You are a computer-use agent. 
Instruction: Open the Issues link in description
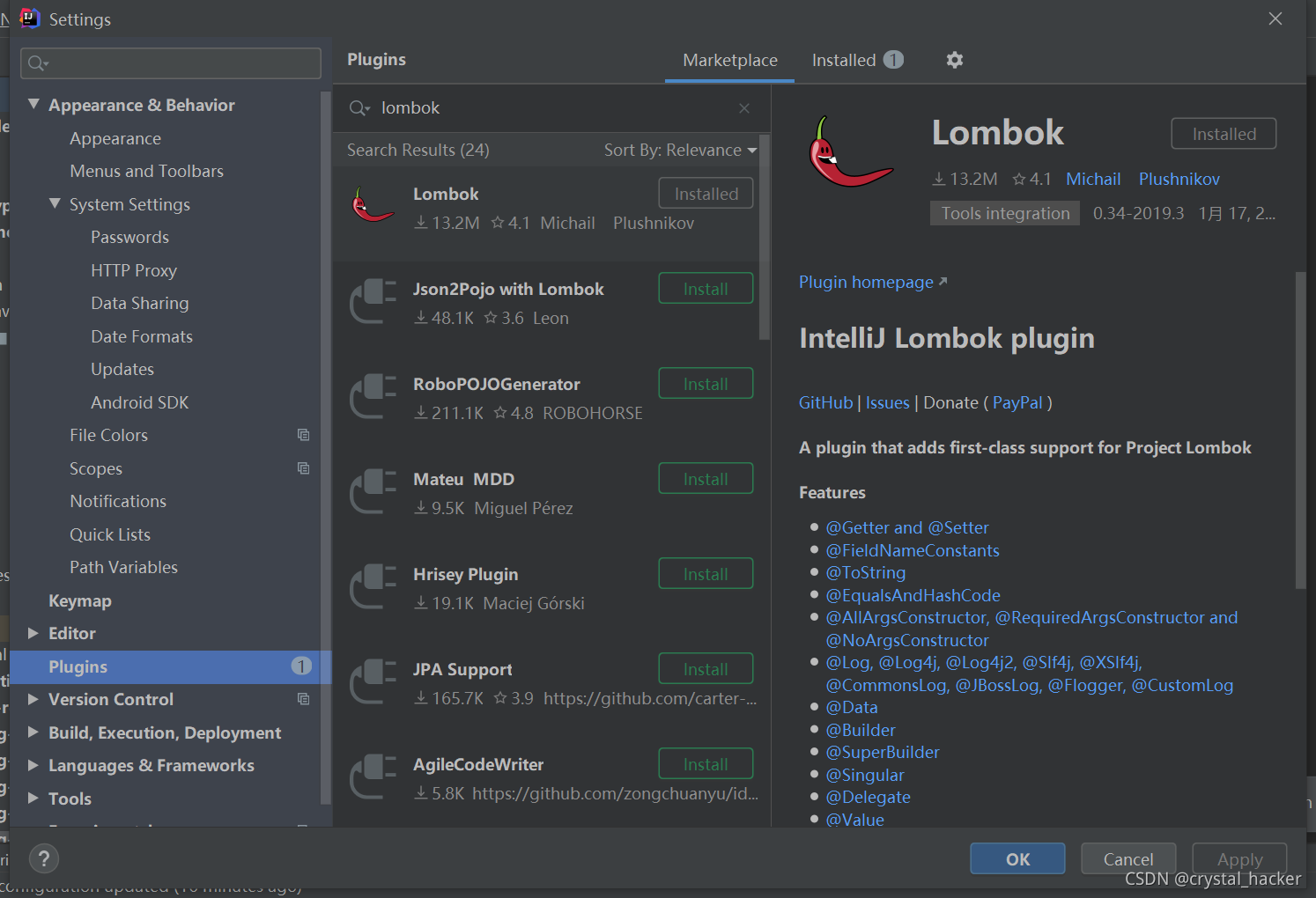point(887,403)
